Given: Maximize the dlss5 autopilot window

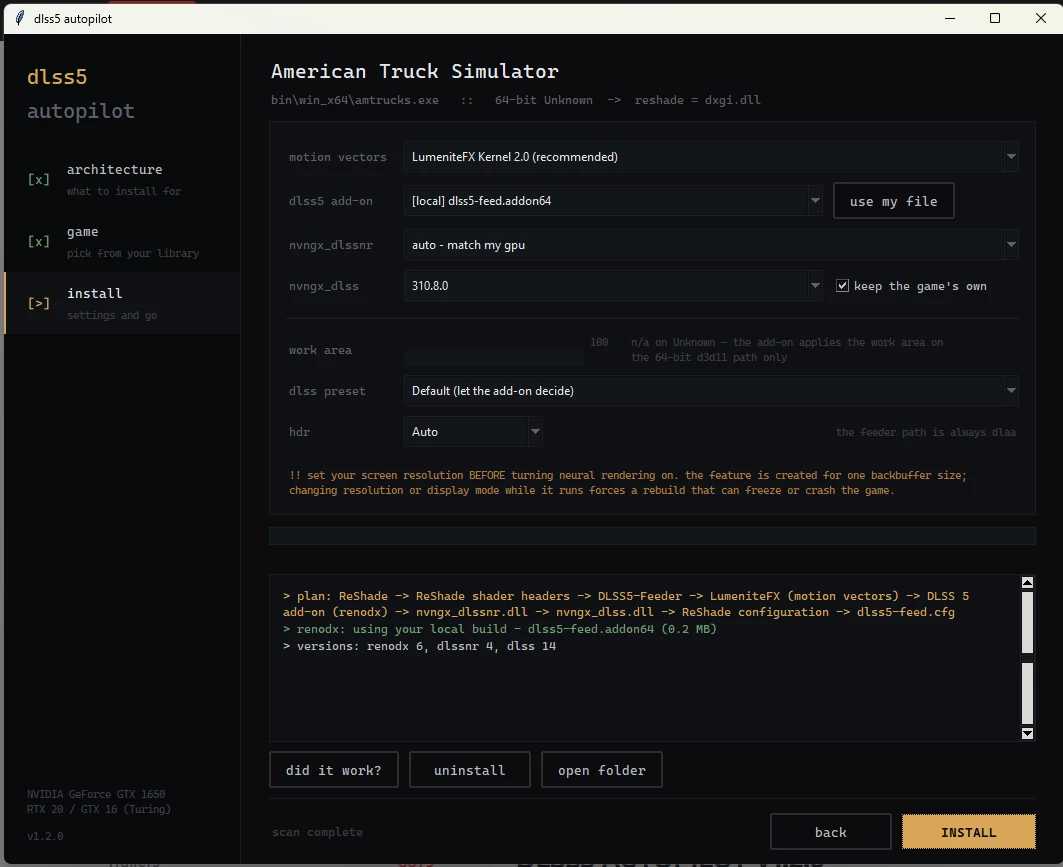Looking at the screenshot, I should [x=995, y=18].
